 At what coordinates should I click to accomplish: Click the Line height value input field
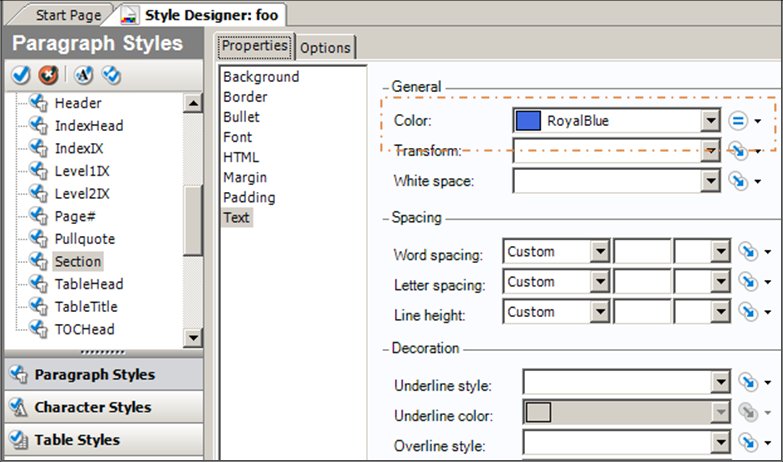tap(642, 312)
